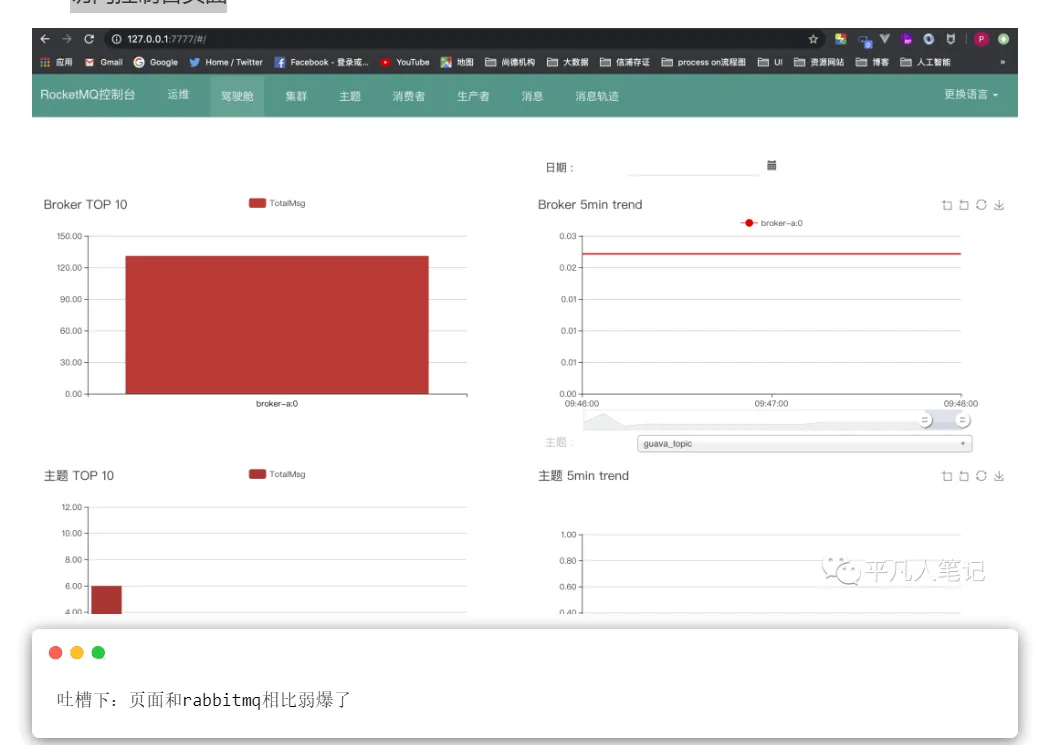
Task: Open the Facebook bookmark
Action: [322, 62]
